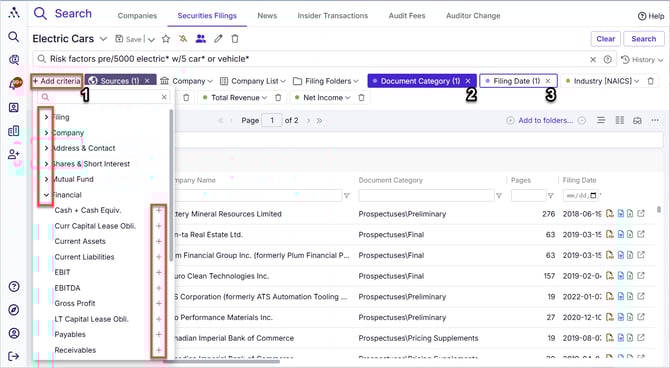The image size is (670, 368).
Task: Click the compass icon in left sidebar
Action: pyautogui.click(x=14, y=309)
